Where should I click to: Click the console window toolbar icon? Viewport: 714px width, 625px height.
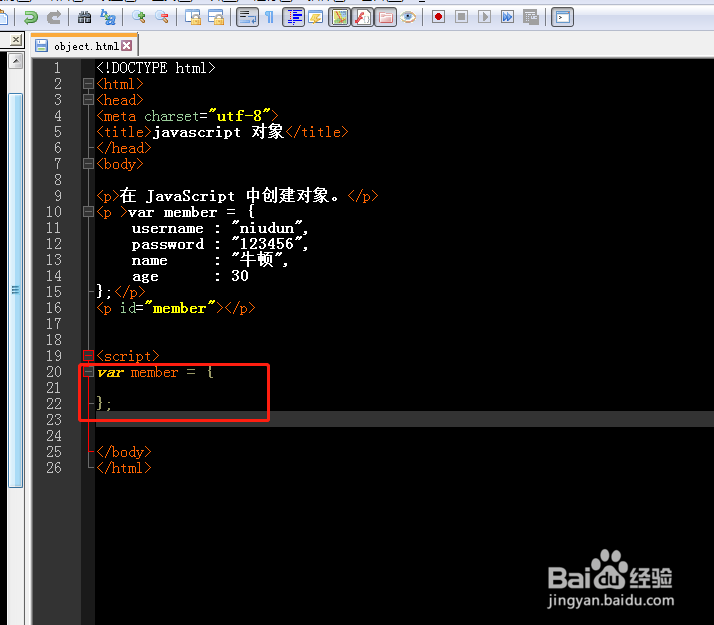[562, 17]
